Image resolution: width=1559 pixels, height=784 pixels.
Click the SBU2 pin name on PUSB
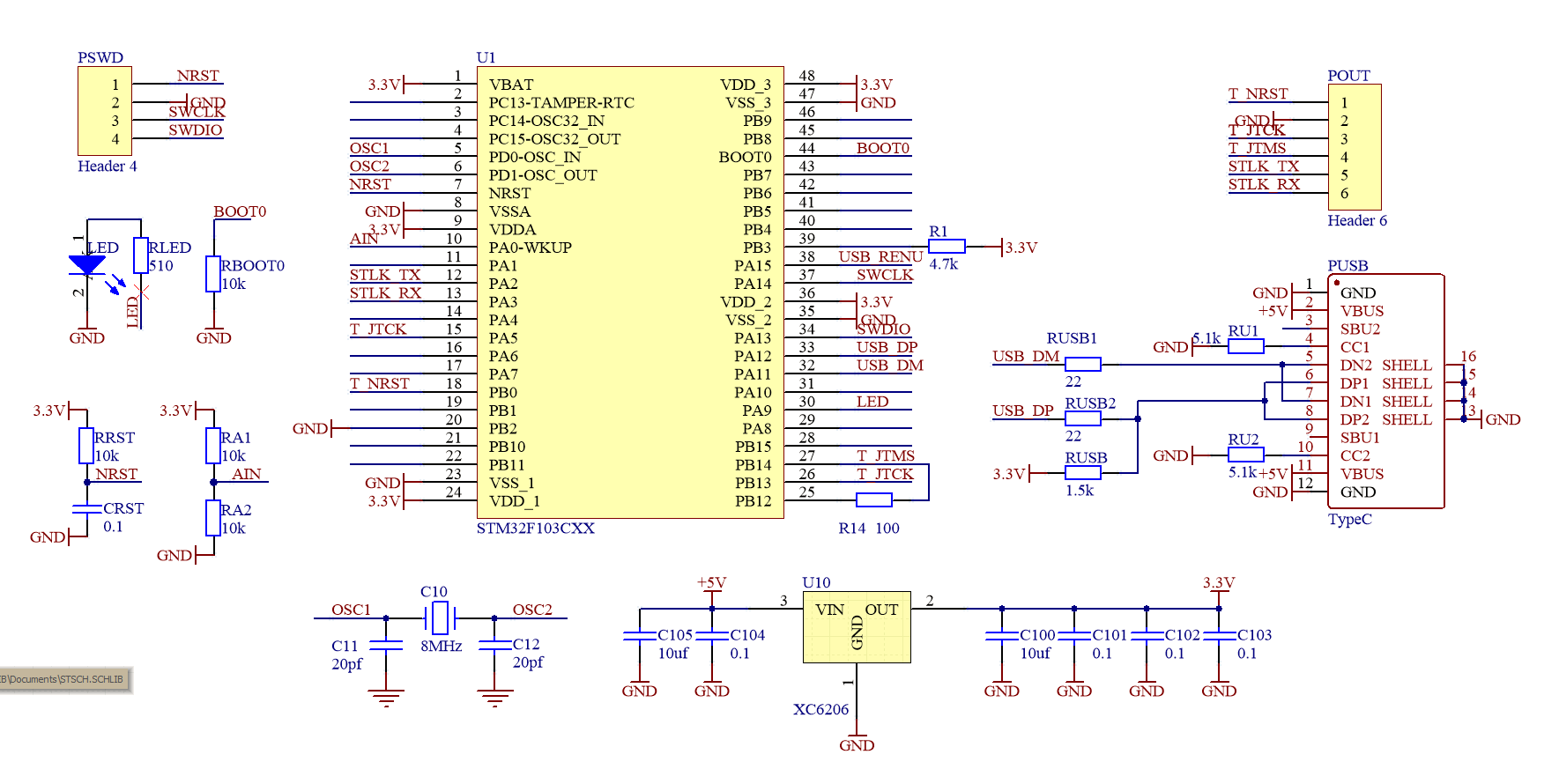pos(1361,329)
